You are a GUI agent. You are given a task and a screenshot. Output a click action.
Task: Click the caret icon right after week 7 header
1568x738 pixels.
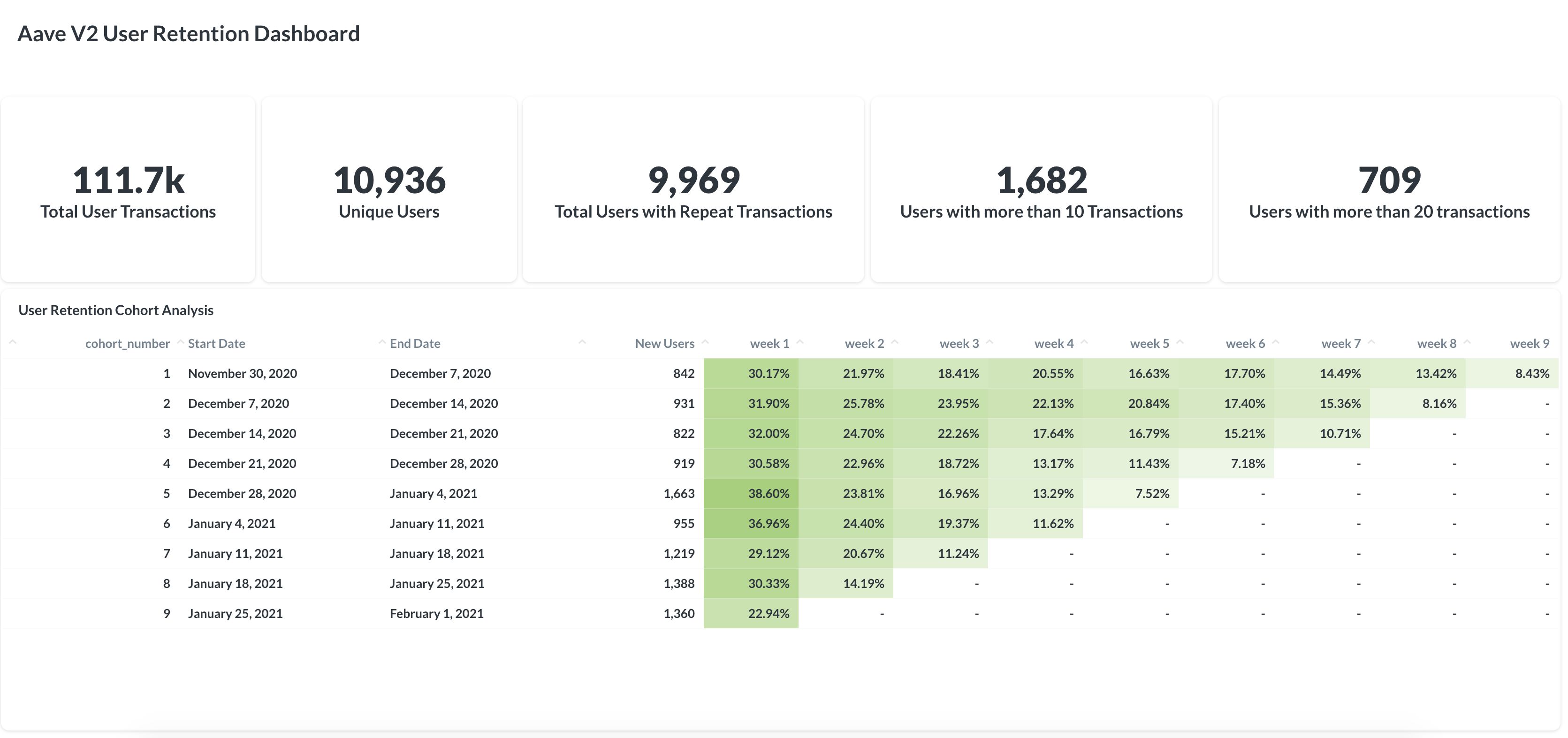tap(1371, 343)
